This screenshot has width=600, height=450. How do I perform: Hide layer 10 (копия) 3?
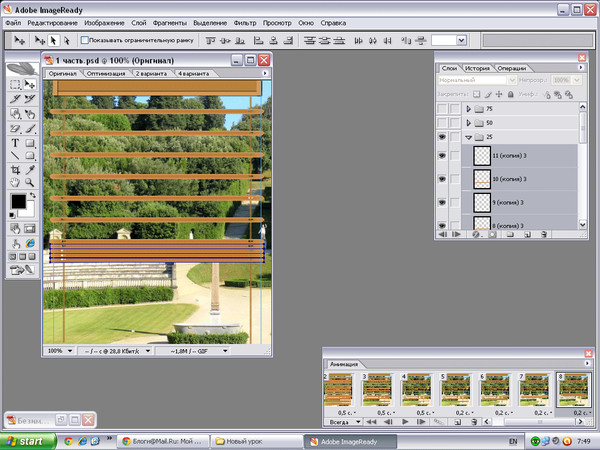click(442, 179)
